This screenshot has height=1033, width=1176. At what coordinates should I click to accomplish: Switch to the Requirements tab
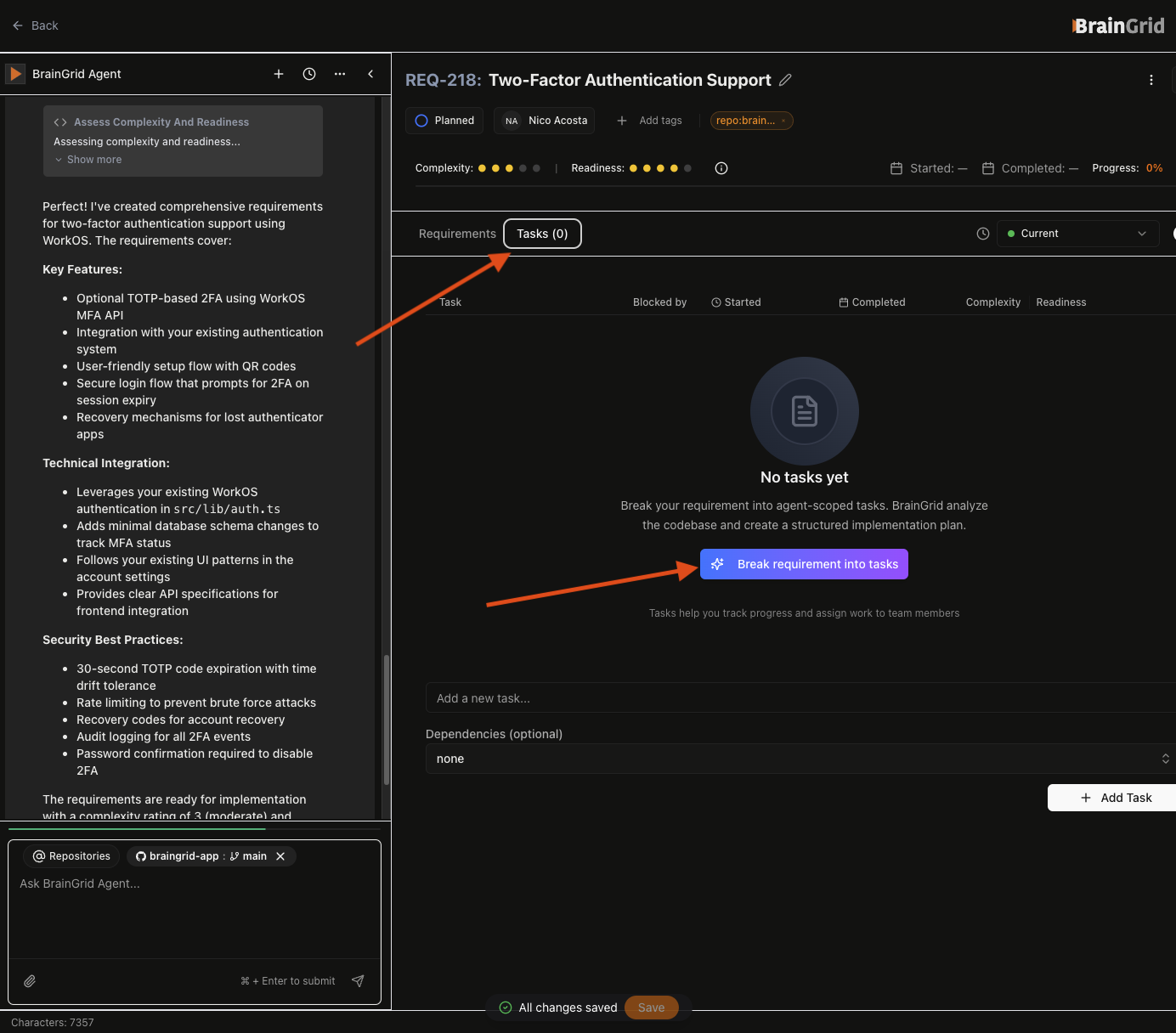pos(457,234)
